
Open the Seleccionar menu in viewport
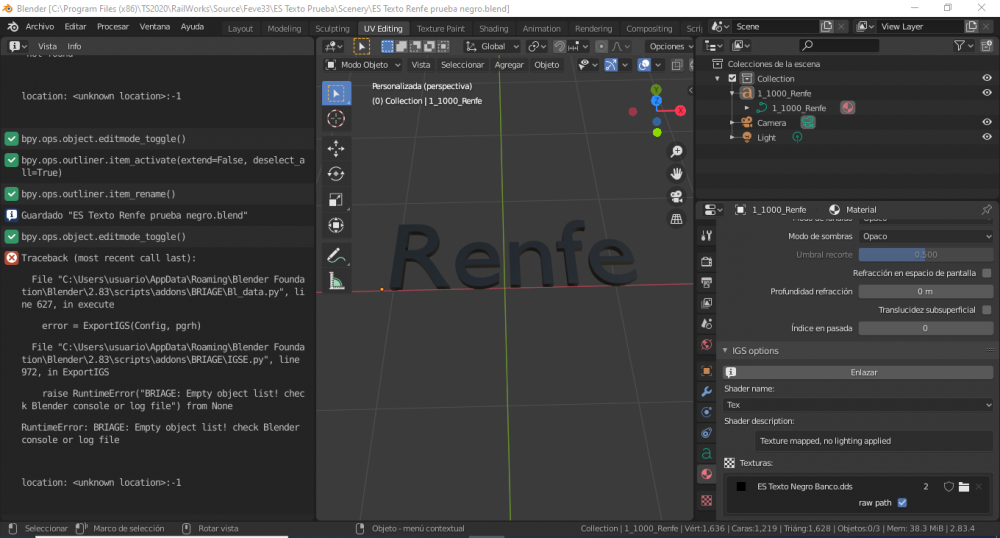click(462, 65)
